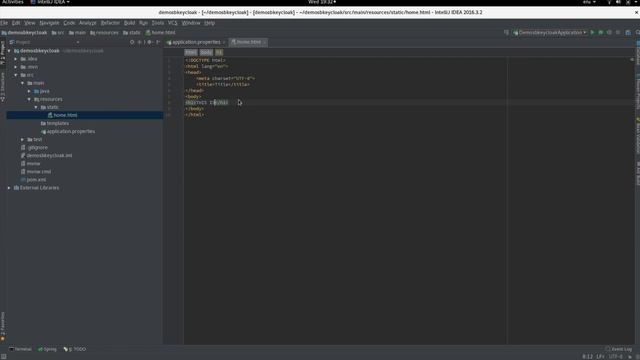Click the home.html breadcrumb in navigation bar
The image size is (640, 360).
tap(160, 33)
